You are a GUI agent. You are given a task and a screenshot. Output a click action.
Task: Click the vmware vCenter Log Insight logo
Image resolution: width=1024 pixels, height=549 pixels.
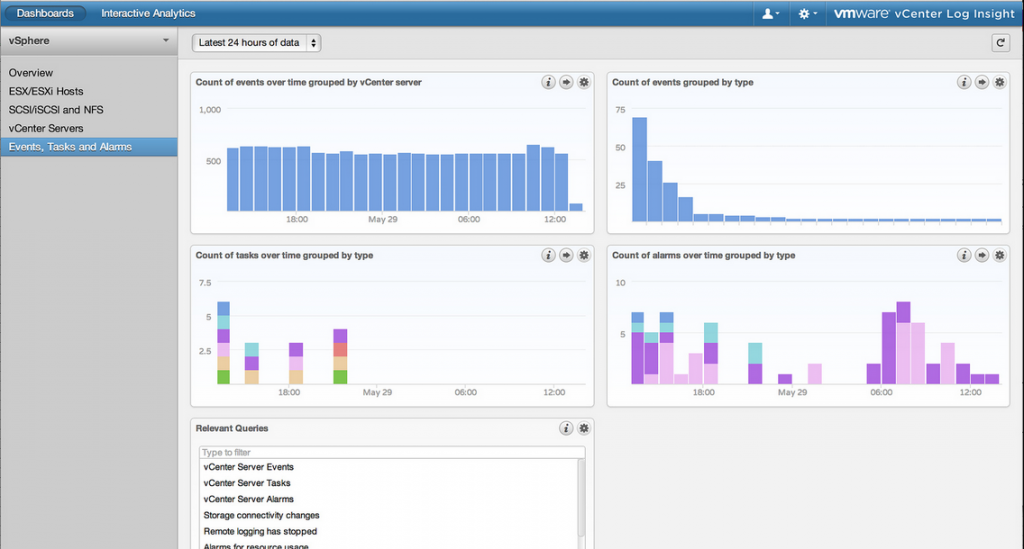pyautogui.click(x=924, y=13)
